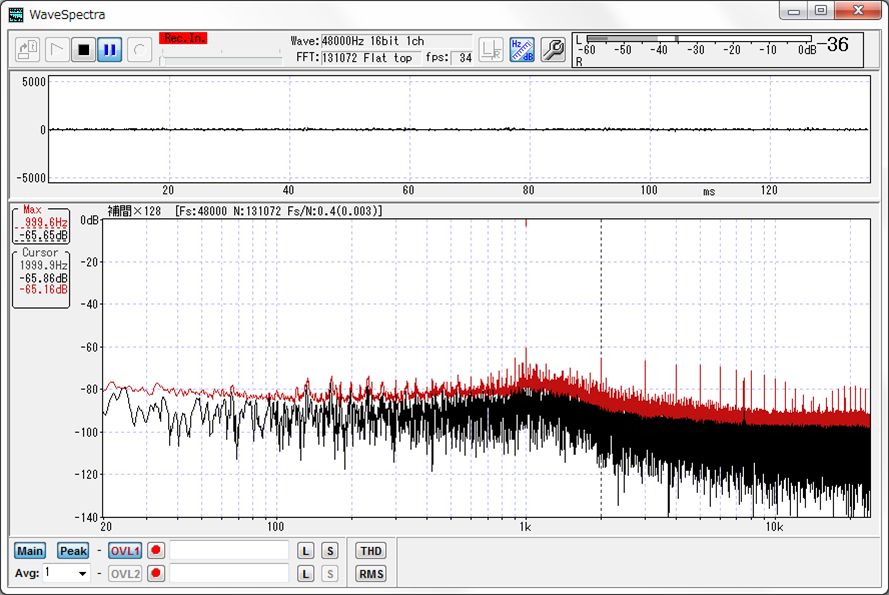889x595 pixels.
Task: Click the red record dot for OVL1
Action: (x=156, y=551)
